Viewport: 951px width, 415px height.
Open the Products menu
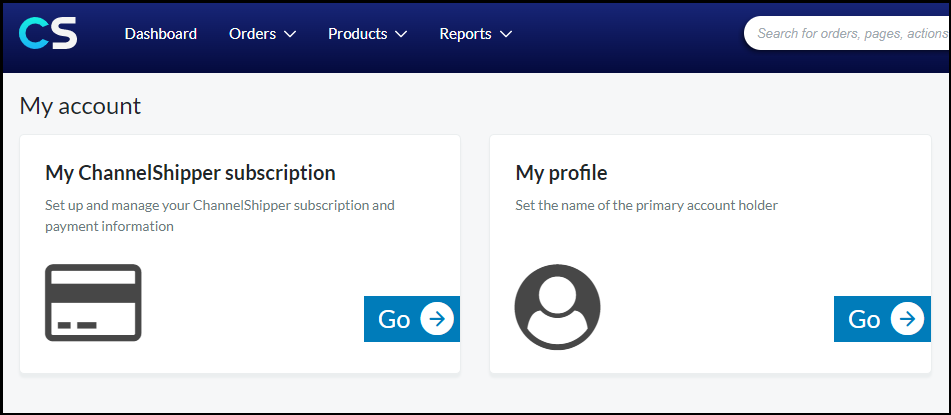click(x=368, y=34)
